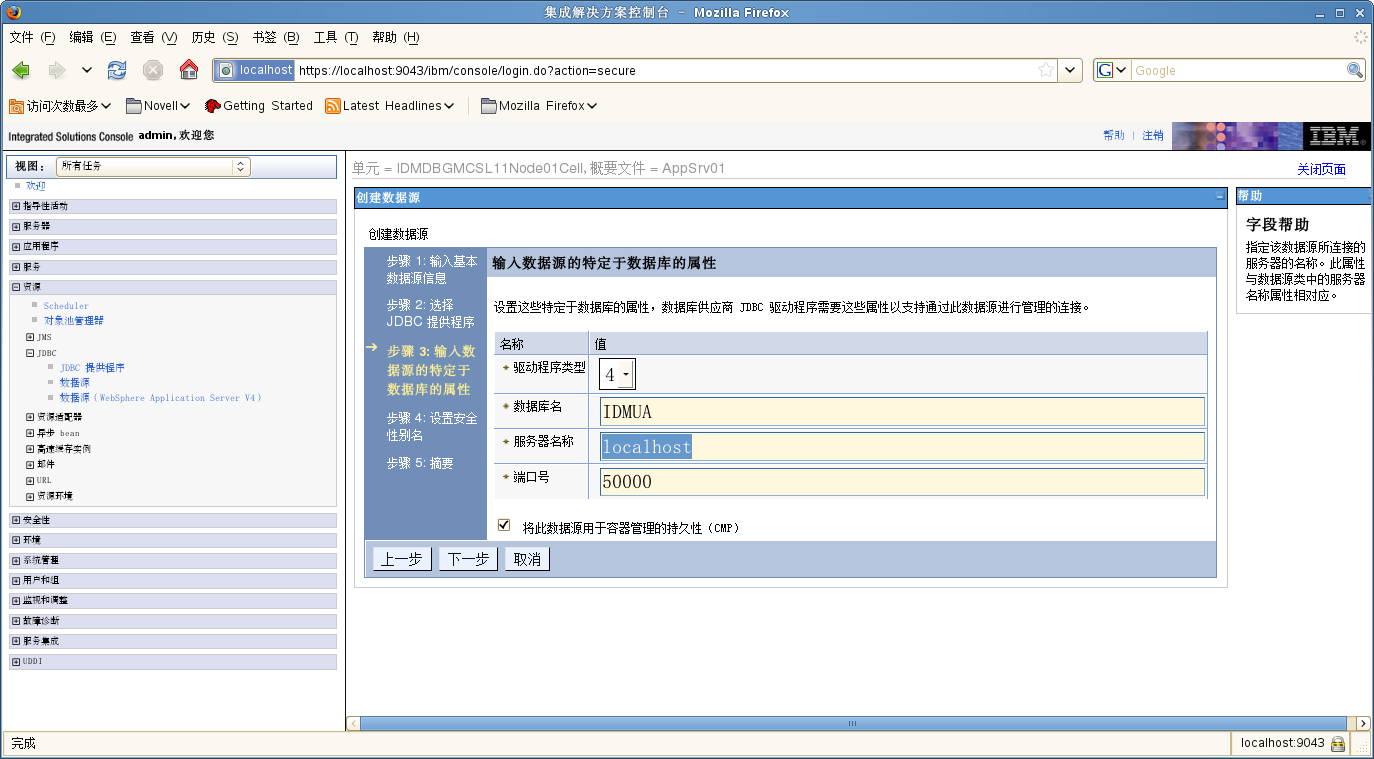Reload the current page
The width and height of the screenshot is (1374, 759).
coord(117,70)
